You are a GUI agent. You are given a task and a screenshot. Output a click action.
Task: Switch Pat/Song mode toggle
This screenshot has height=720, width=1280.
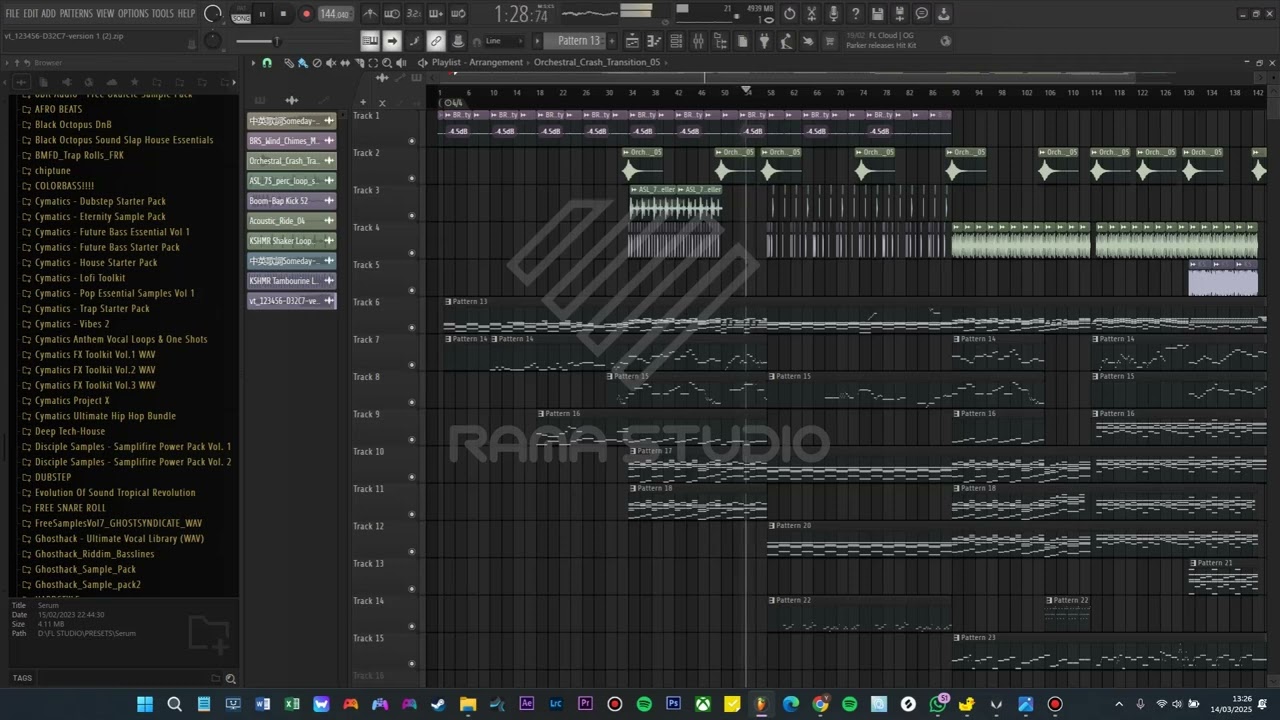pos(241,14)
